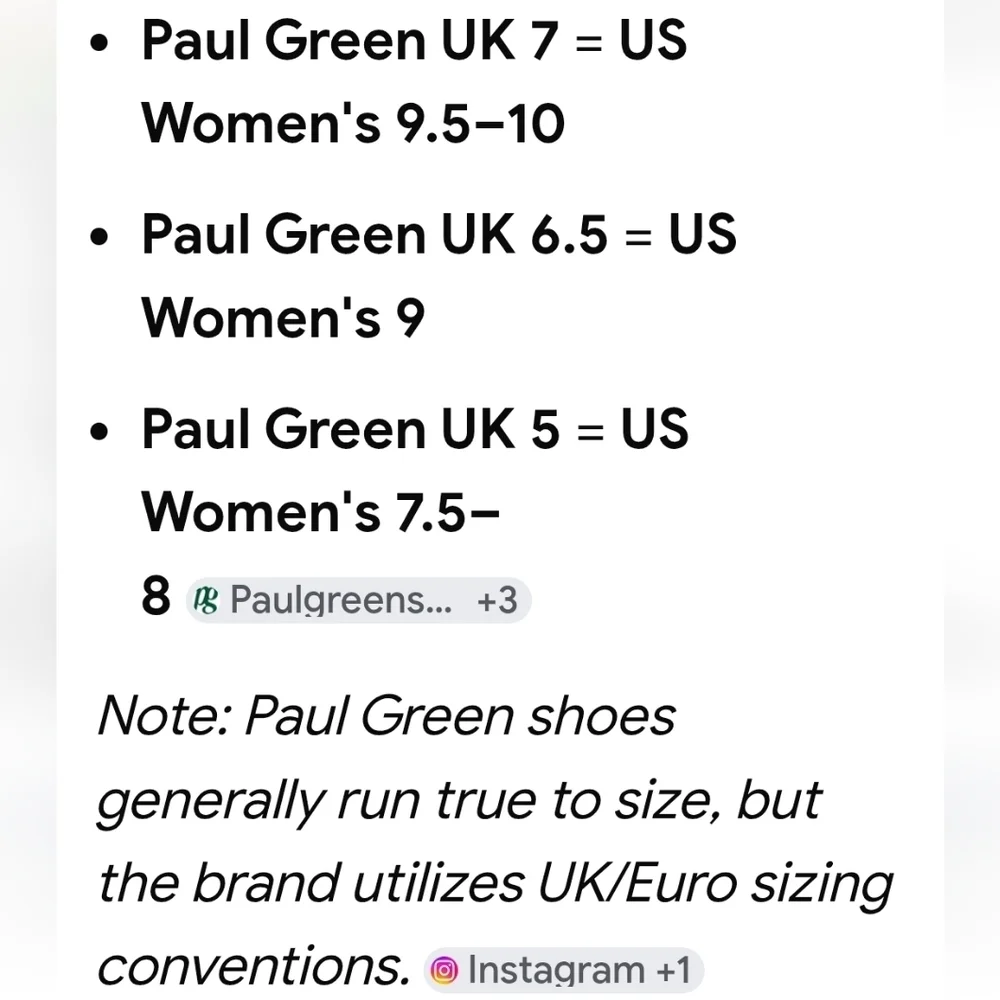Image resolution: width=1000 pixels, height=1000 pixels.
Task: Select the 'Women's 7.5–' line
Action: pyautogui.click(x=320, y=512)
